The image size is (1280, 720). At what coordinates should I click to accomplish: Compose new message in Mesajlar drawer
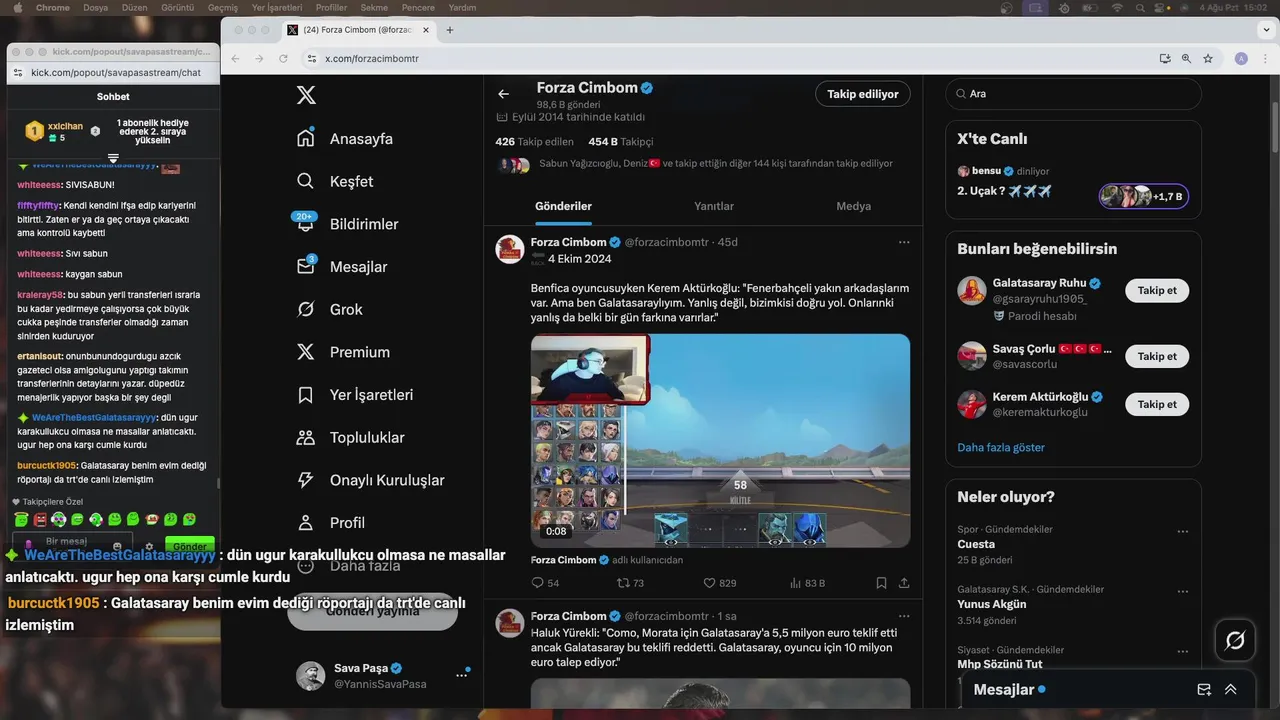click(x=1204, y=689)
